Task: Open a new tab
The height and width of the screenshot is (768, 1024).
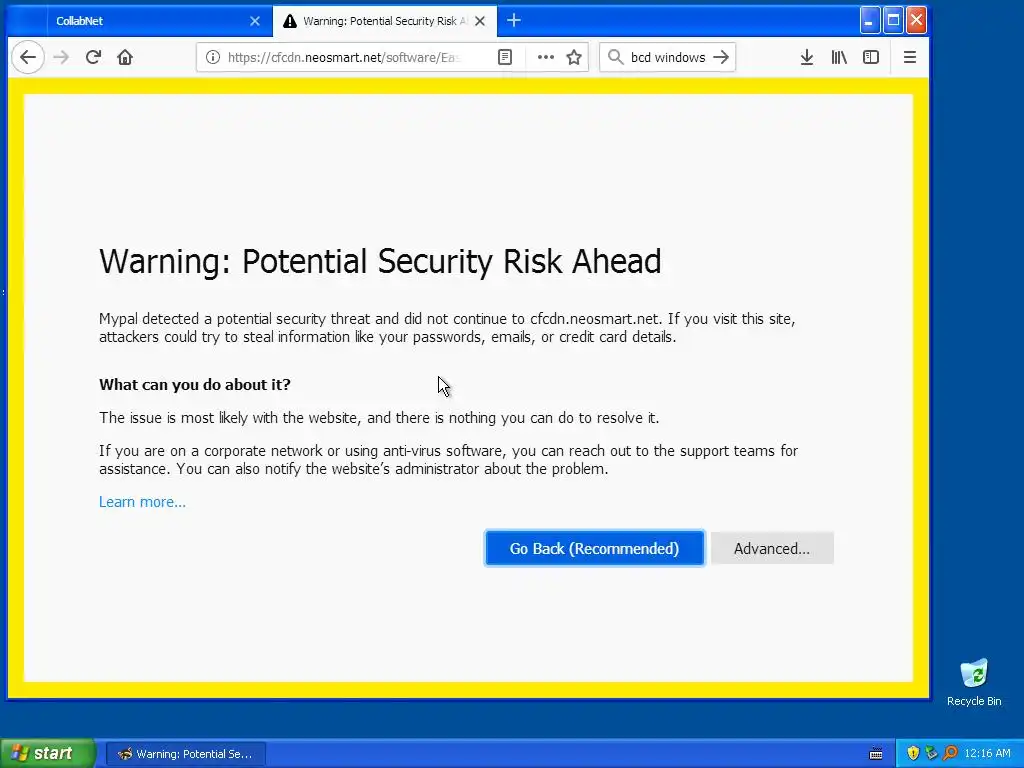Action: [514, 21]
